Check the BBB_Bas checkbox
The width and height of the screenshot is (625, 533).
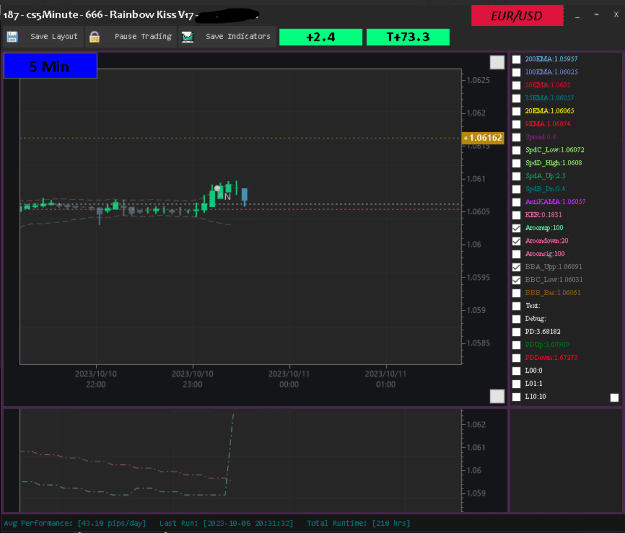(516, 293)
